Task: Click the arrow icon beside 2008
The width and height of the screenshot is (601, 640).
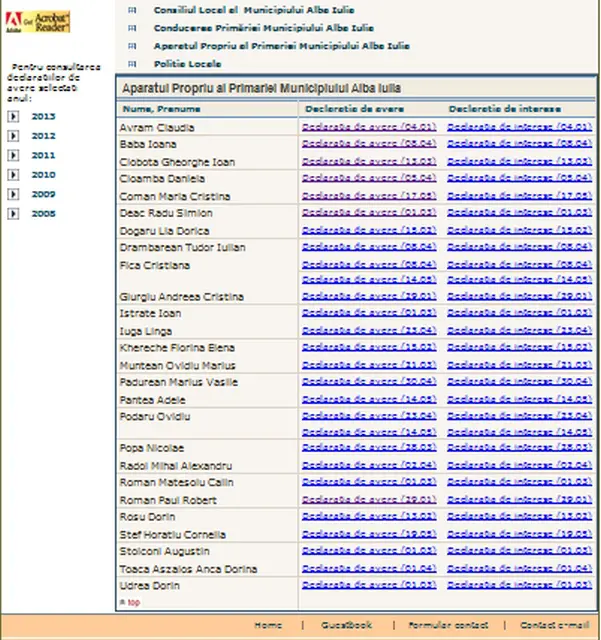Action: click(13, 213)
